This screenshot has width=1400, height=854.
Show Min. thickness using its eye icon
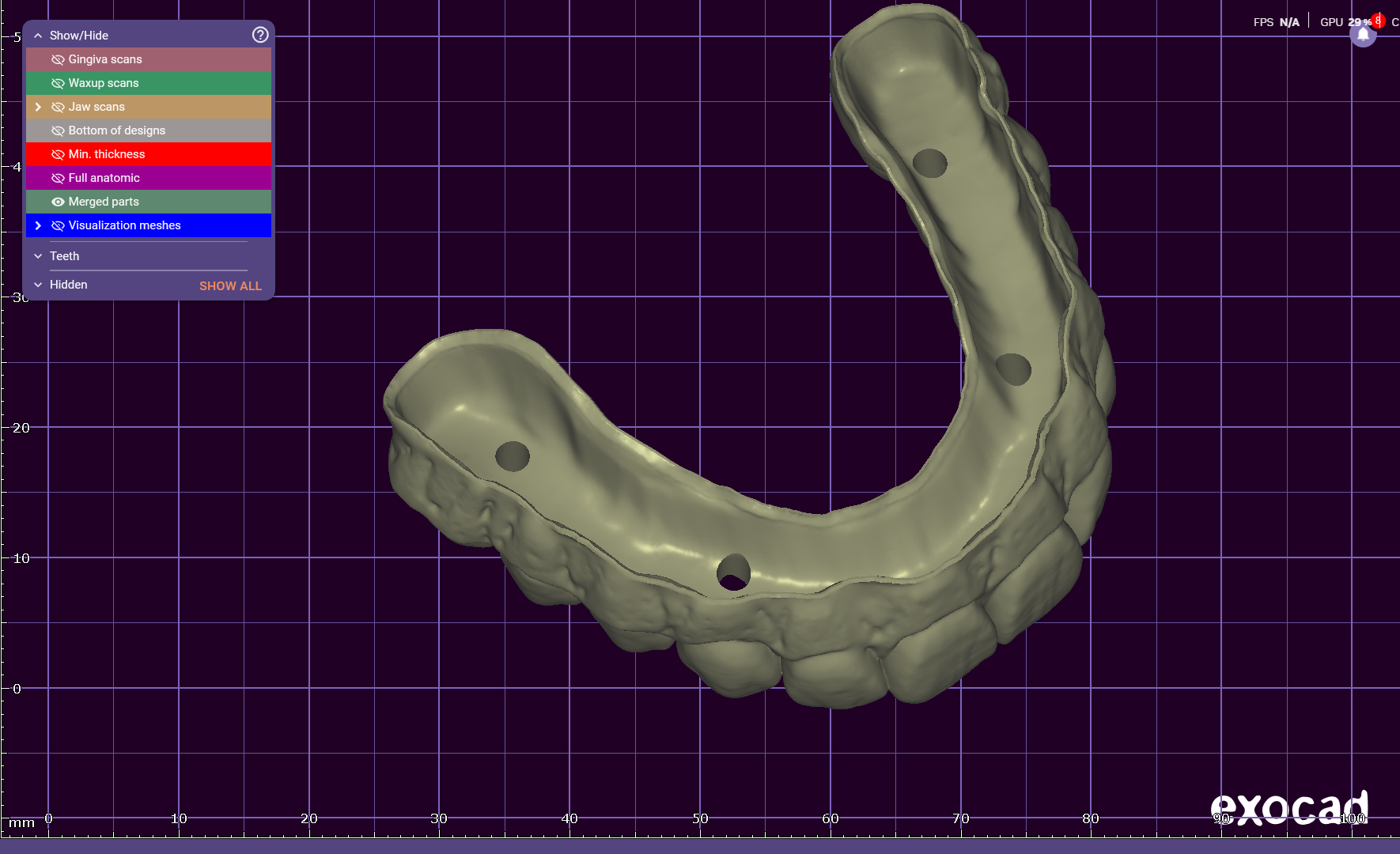(x=58, y=154)
